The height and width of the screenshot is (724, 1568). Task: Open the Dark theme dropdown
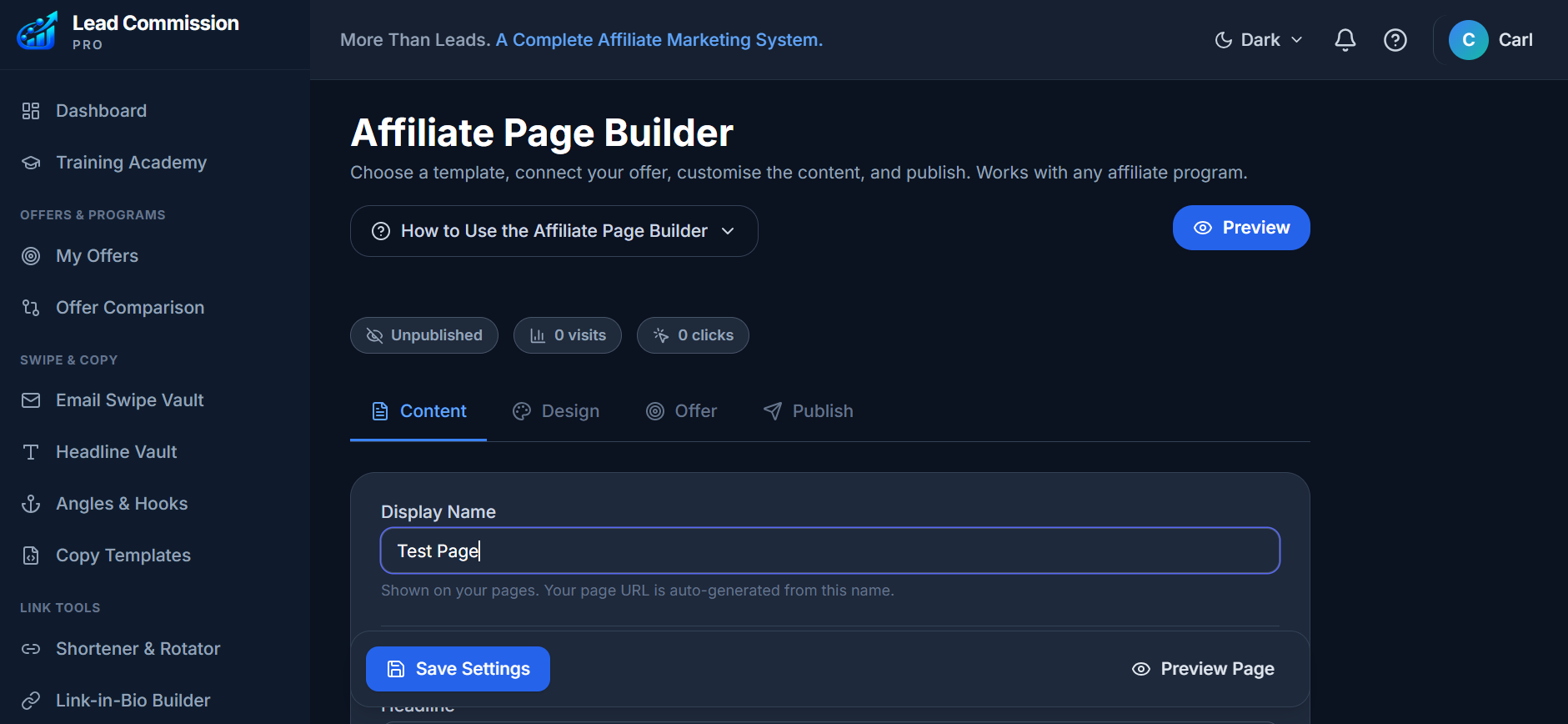1259,40
